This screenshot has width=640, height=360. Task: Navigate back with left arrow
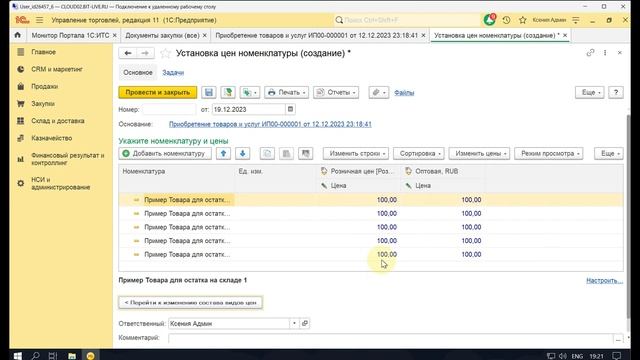pyautogui.click(x=128, y=53)
